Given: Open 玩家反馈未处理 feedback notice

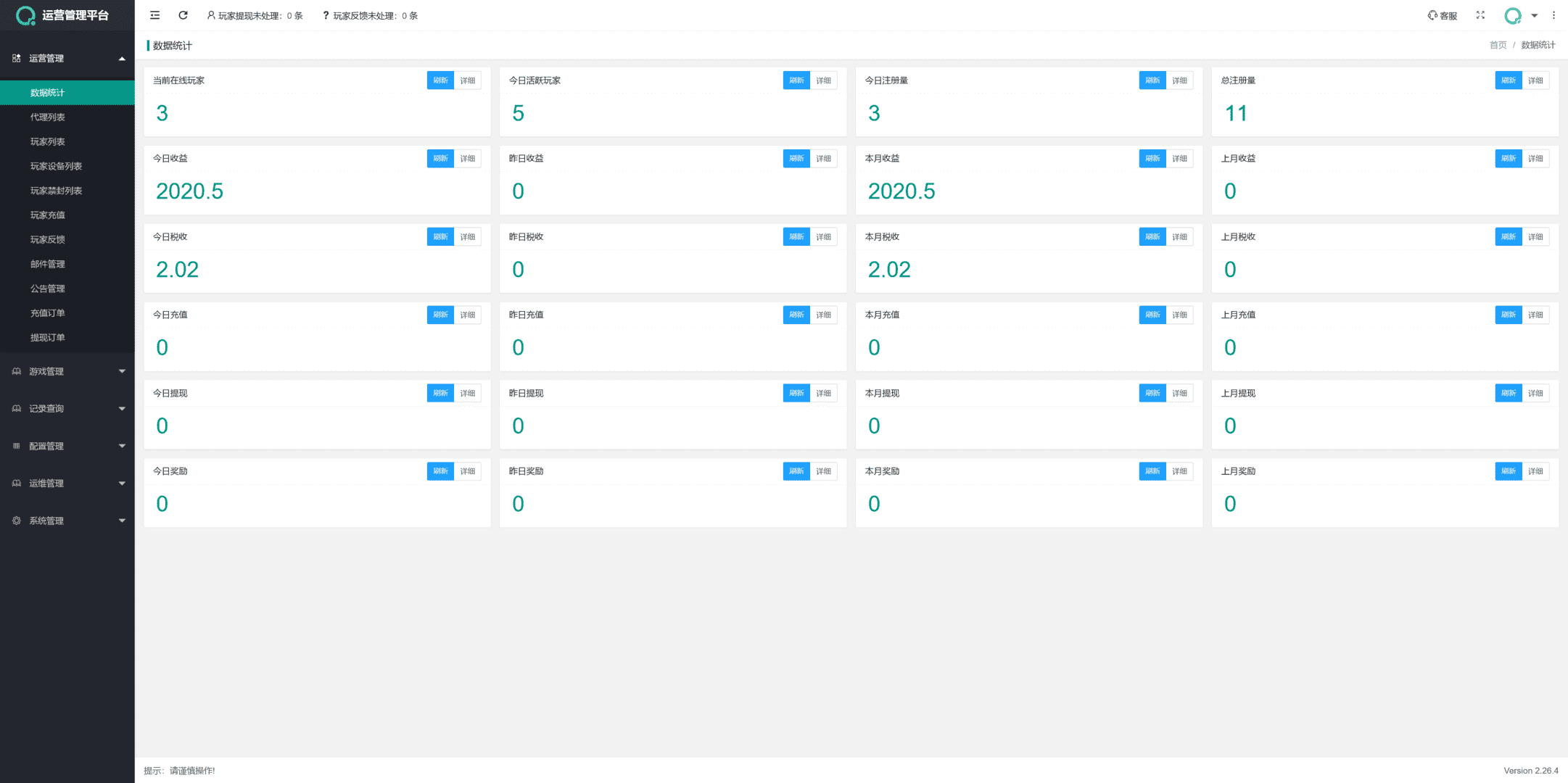Looking at the screenshot, I should click(370, 15).
